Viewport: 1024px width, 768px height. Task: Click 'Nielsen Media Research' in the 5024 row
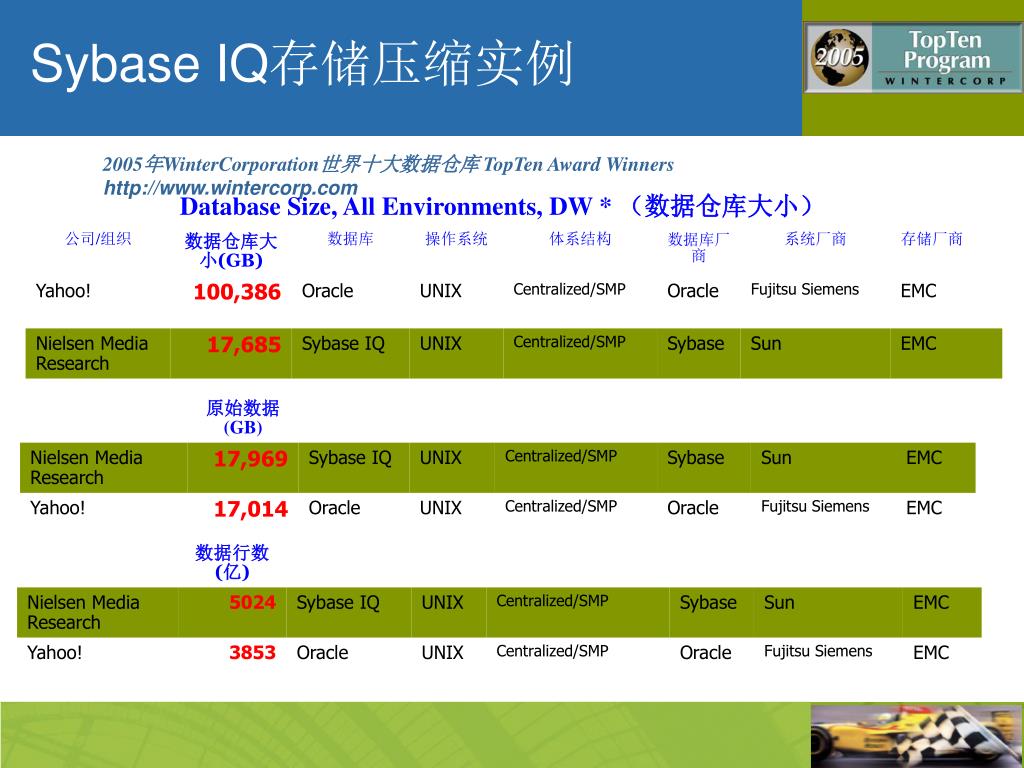tap(83, 613)
